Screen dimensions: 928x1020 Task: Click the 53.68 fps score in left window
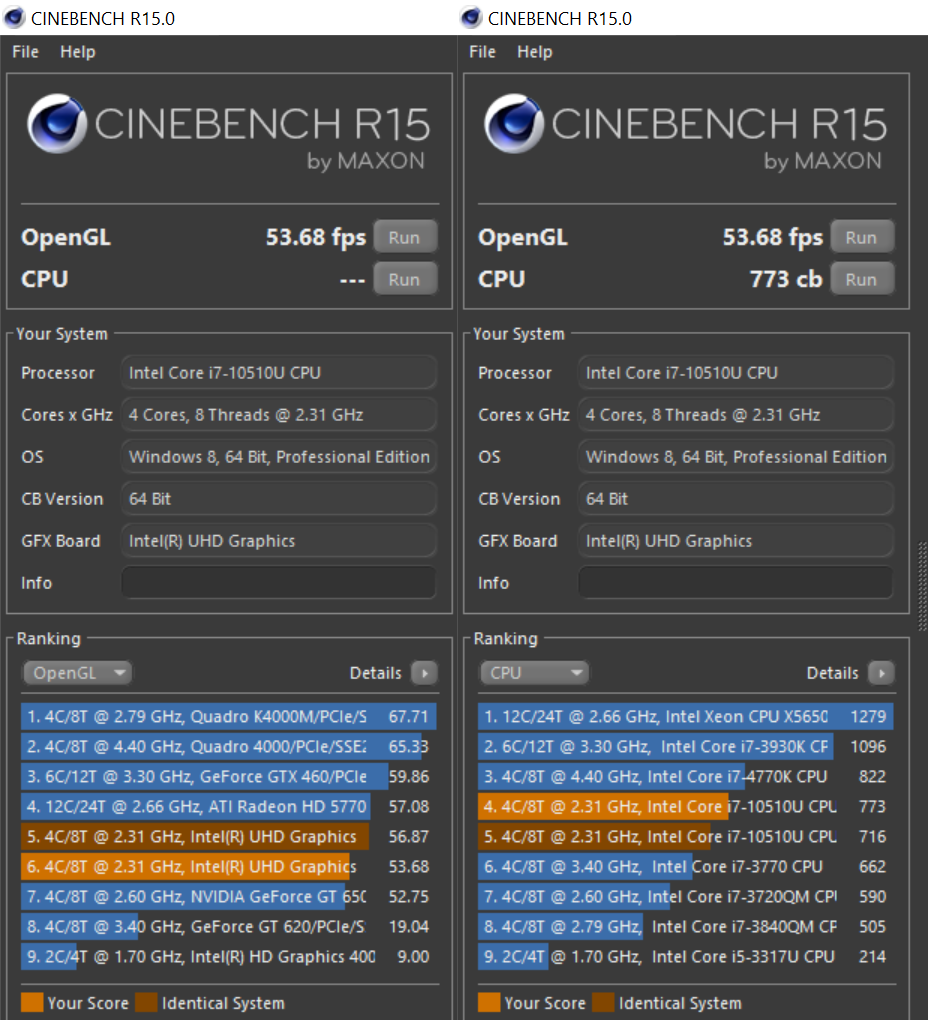pyautogui.click(x=316, y=237)
